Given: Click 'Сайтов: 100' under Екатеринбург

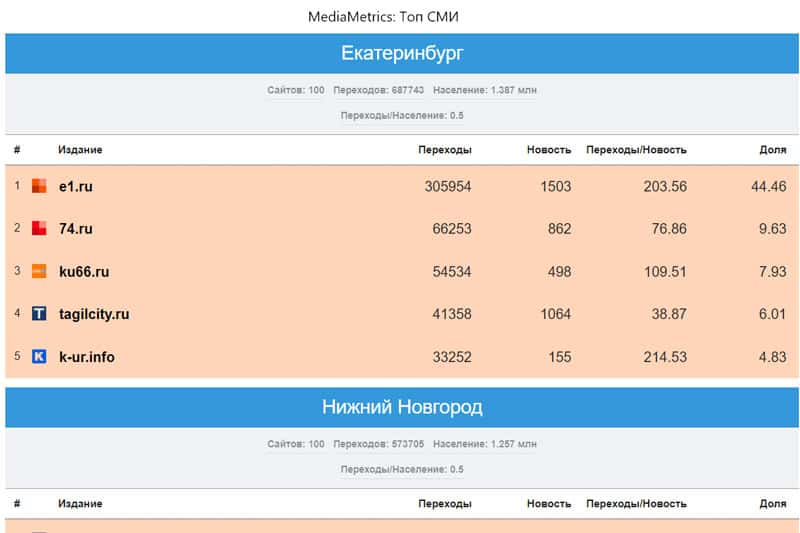Looking at the screenshot, I should click(x=296, y=90).
